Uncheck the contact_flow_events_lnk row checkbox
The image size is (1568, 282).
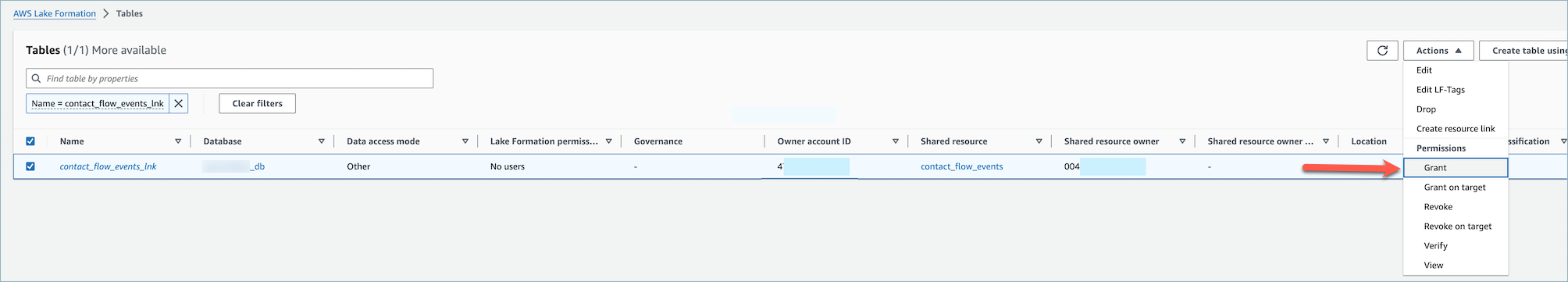(x=30, y=166)
